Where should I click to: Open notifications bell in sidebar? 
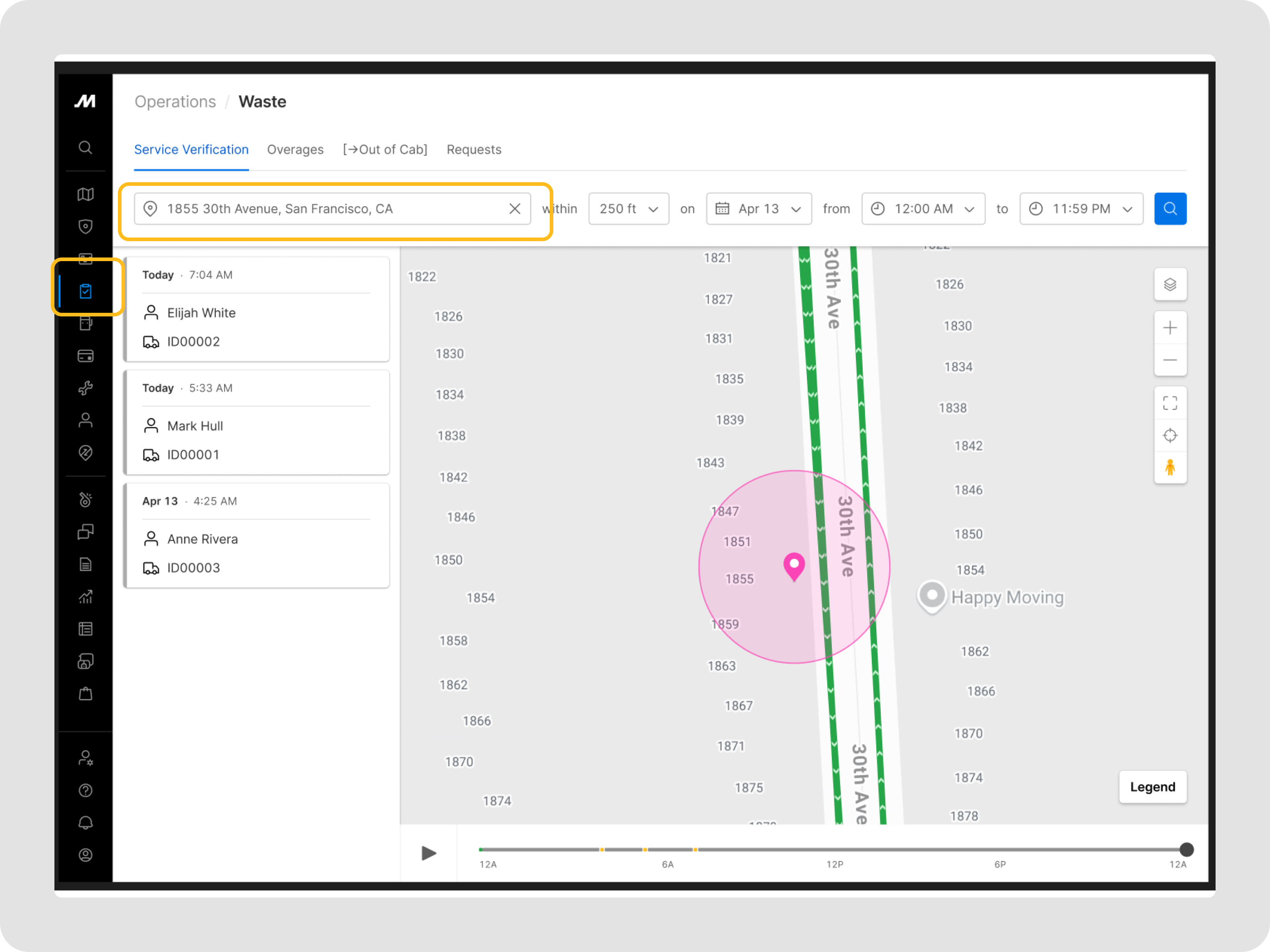click(x=86, y=822)
